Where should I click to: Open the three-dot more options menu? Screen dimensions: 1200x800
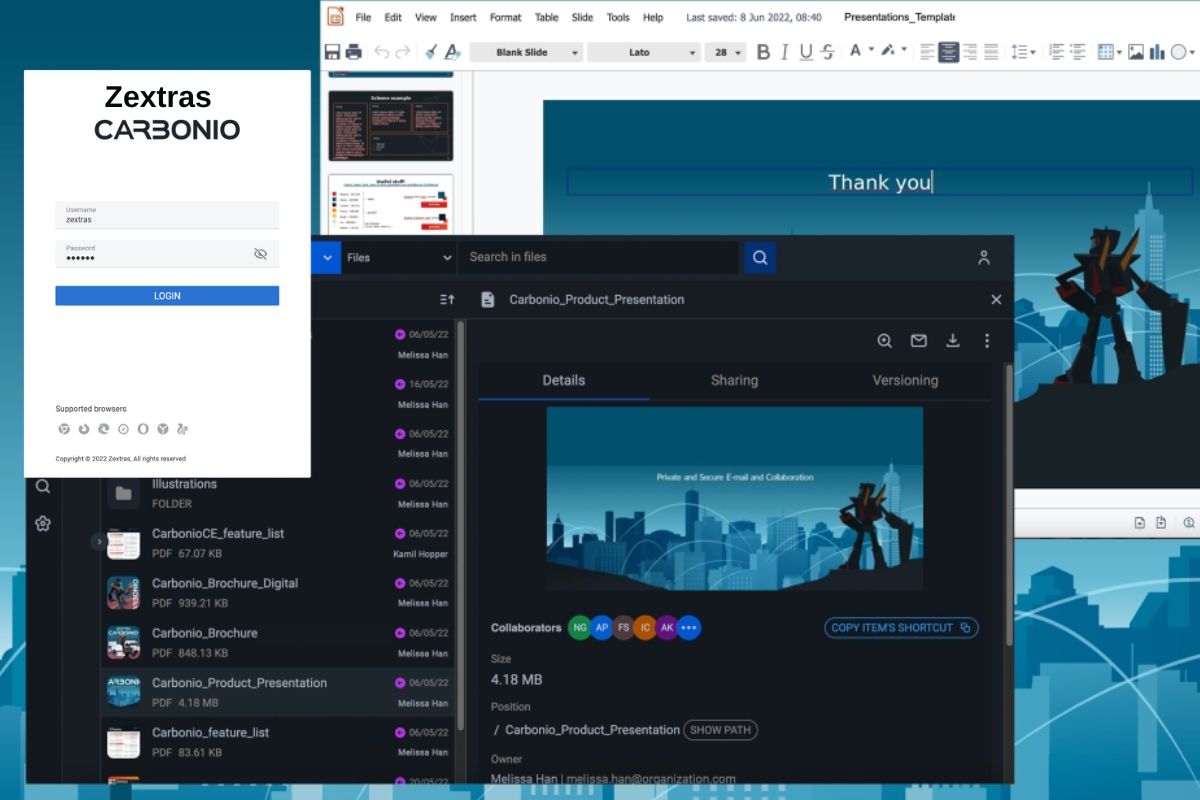pos(987,340)
